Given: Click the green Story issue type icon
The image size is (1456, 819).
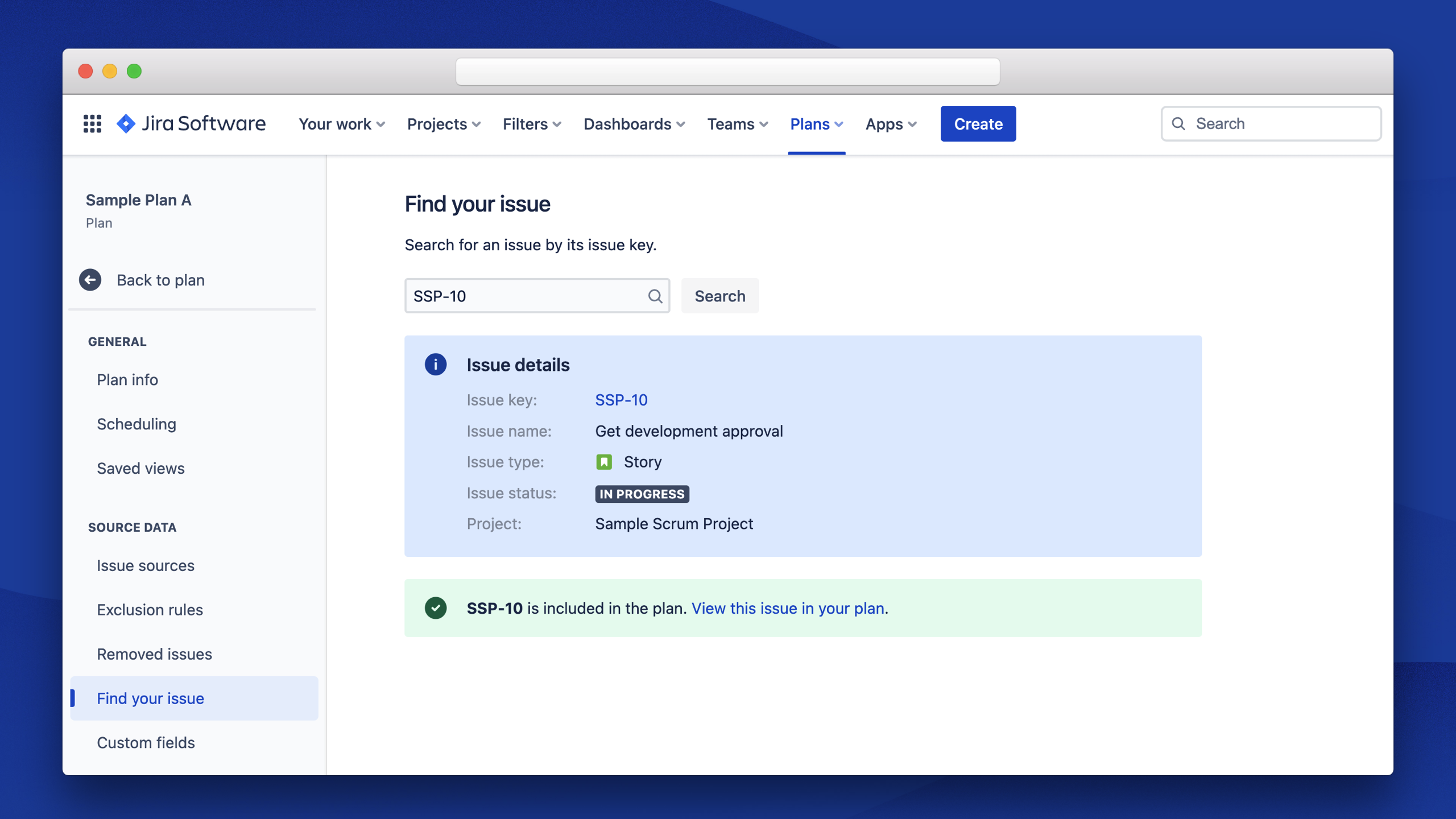Looking at the screenshot, I should (x=604, y=462).
